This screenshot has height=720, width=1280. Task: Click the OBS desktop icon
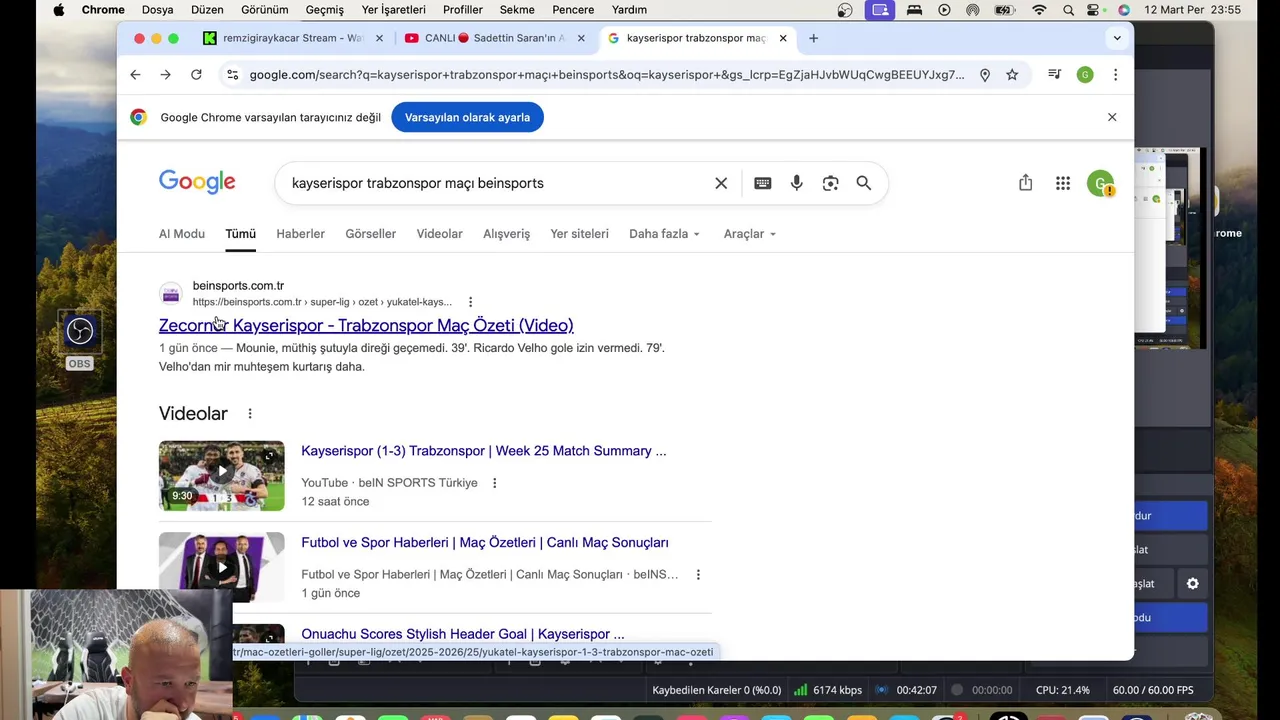79,331
